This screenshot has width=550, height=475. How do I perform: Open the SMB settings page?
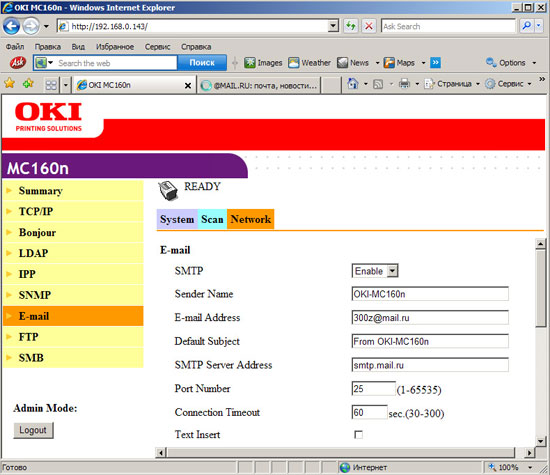pos(73,357)
